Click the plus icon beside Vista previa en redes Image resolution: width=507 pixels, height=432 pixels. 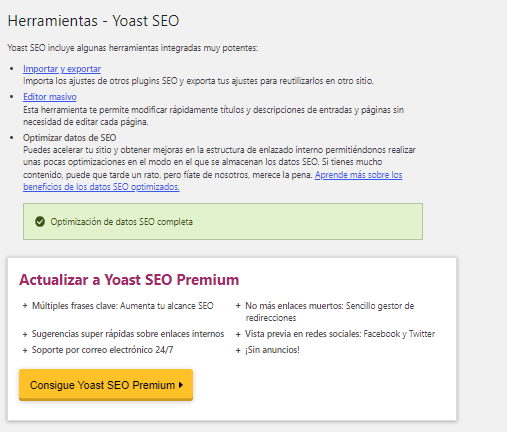click(238, 334)
